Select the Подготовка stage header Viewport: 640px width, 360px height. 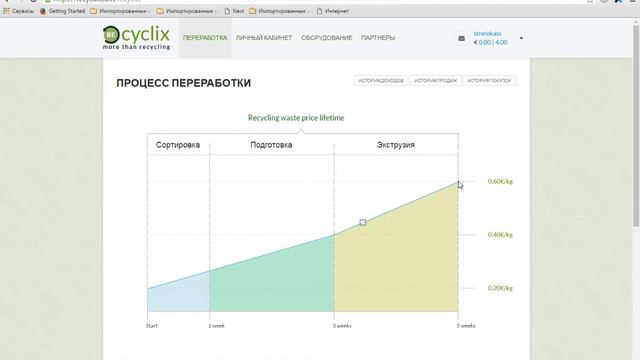click(x=271, y=145)
